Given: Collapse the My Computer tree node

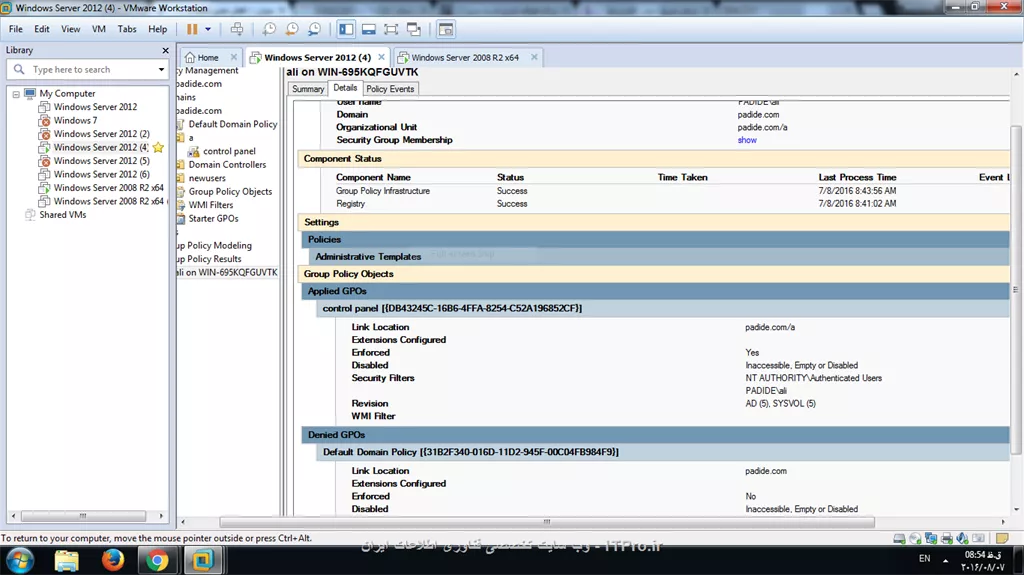Looking at the screenshot, I should click(16, 94).
